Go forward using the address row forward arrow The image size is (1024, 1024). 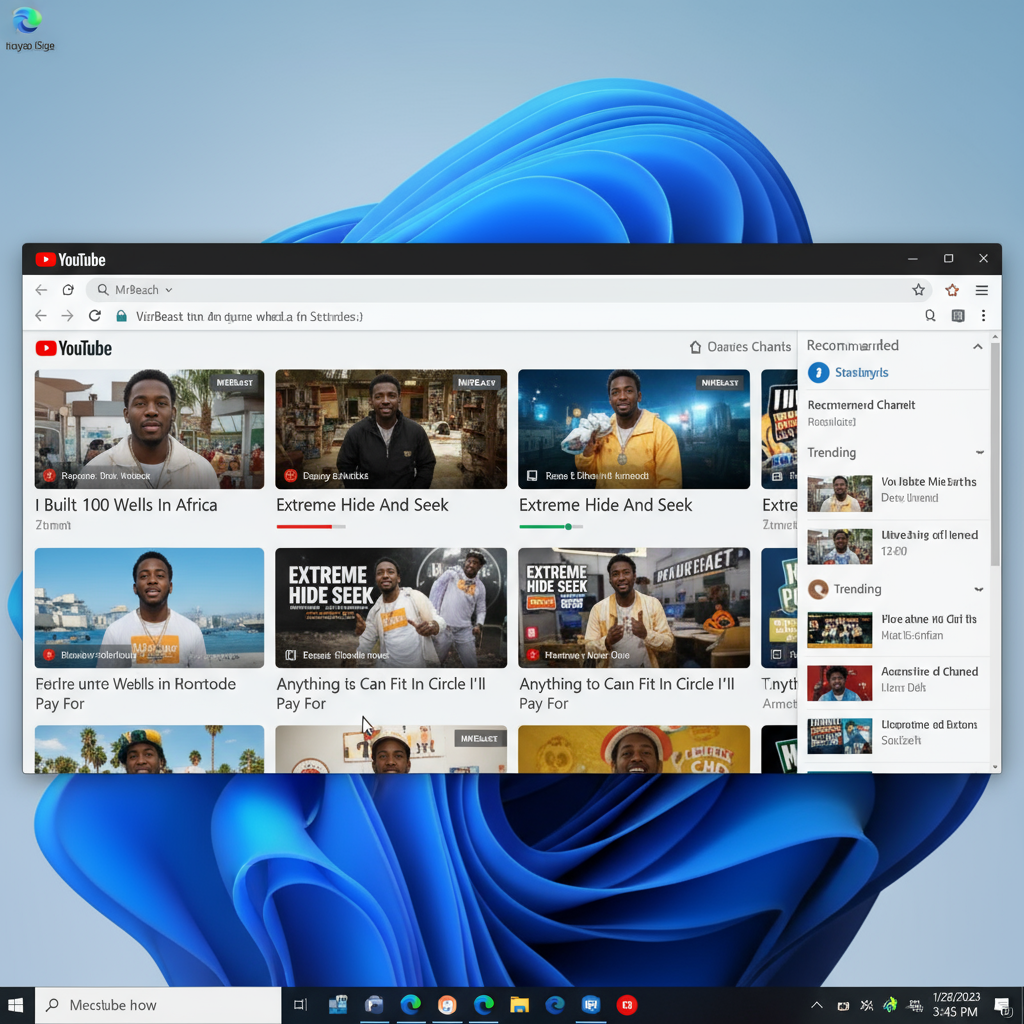pyautogui.click(x=67, y=316)
